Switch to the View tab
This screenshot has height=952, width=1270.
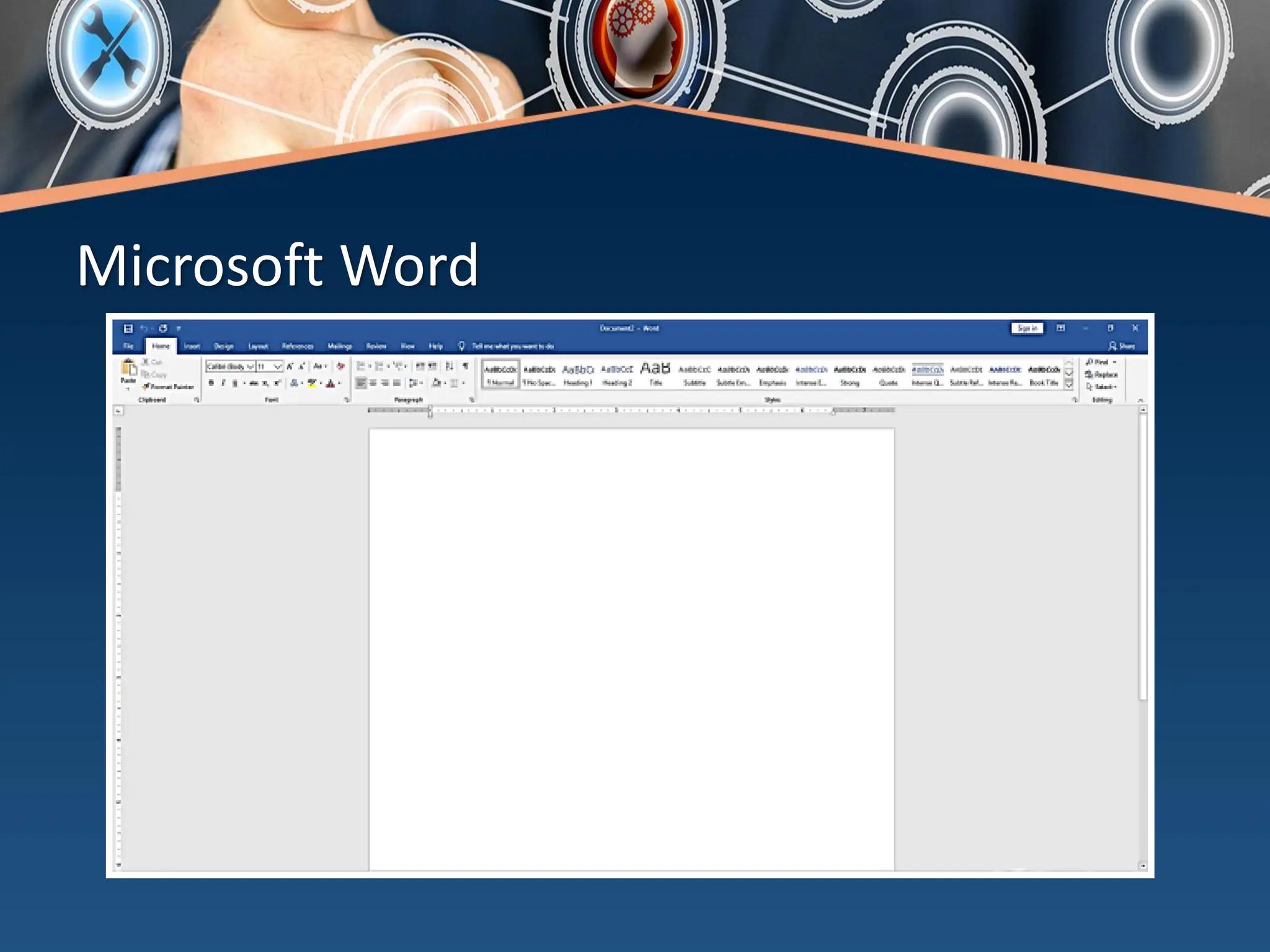pyautogui.click(x=407, y=346)
